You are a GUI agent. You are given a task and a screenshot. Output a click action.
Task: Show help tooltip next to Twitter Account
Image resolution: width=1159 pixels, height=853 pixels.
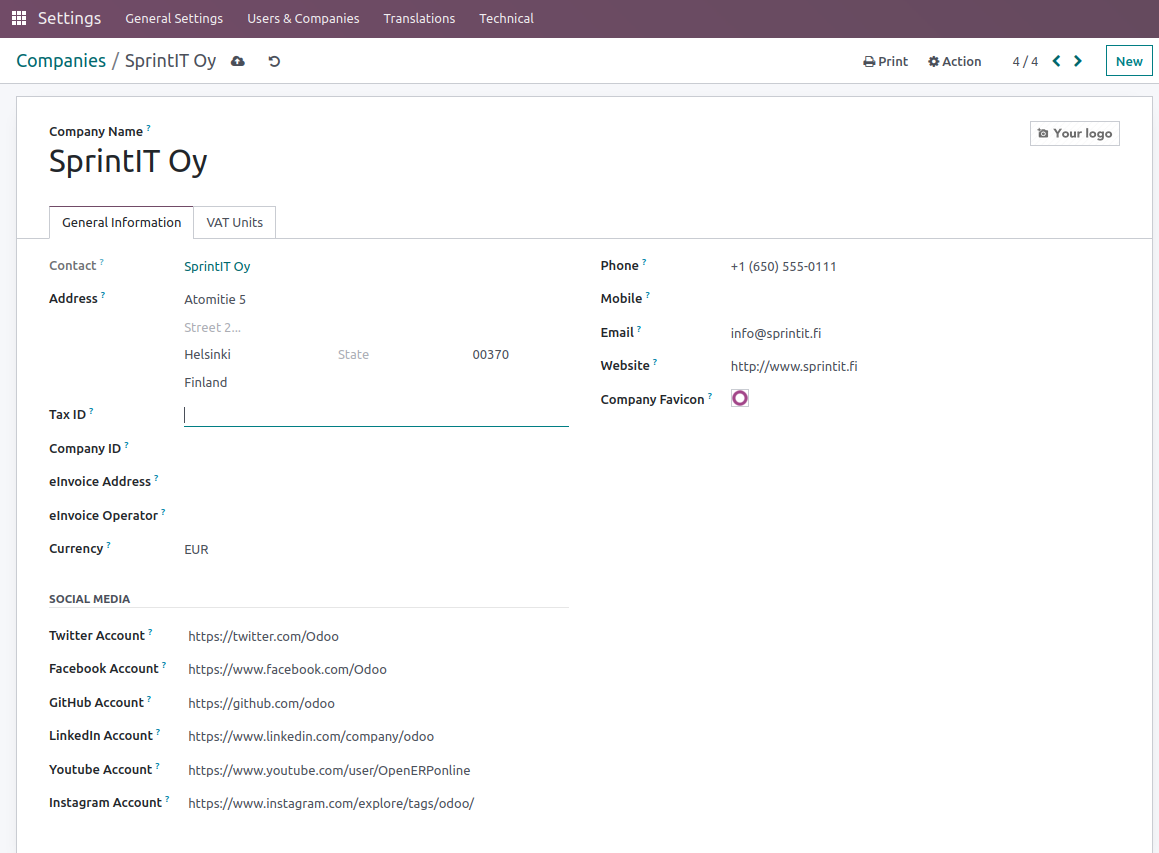click(151, 632)
